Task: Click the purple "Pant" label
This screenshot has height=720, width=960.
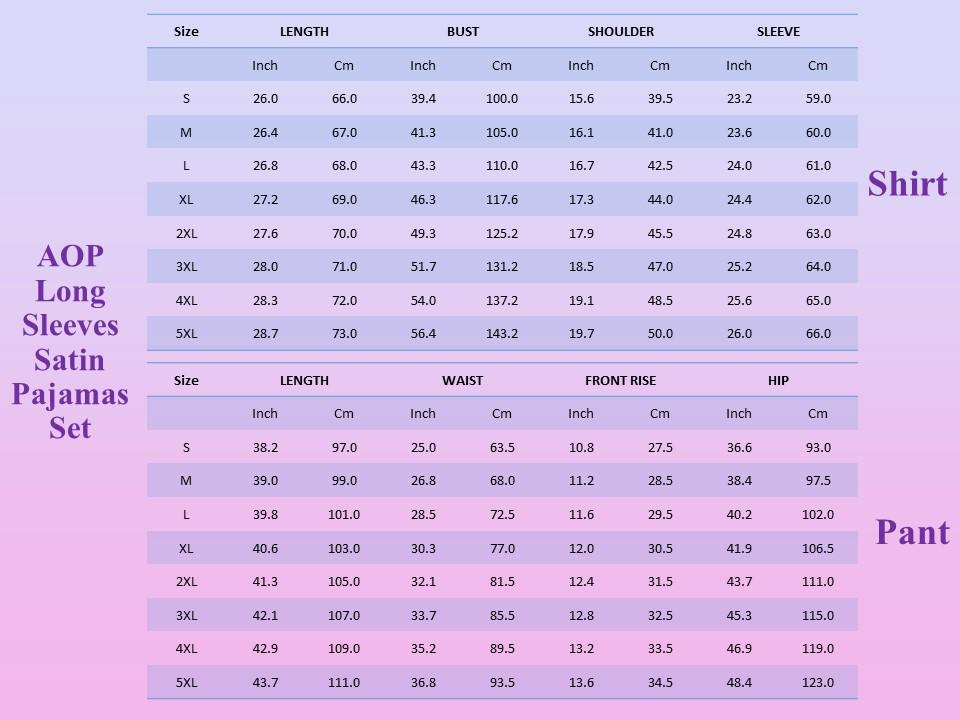Action: (912, 532)
